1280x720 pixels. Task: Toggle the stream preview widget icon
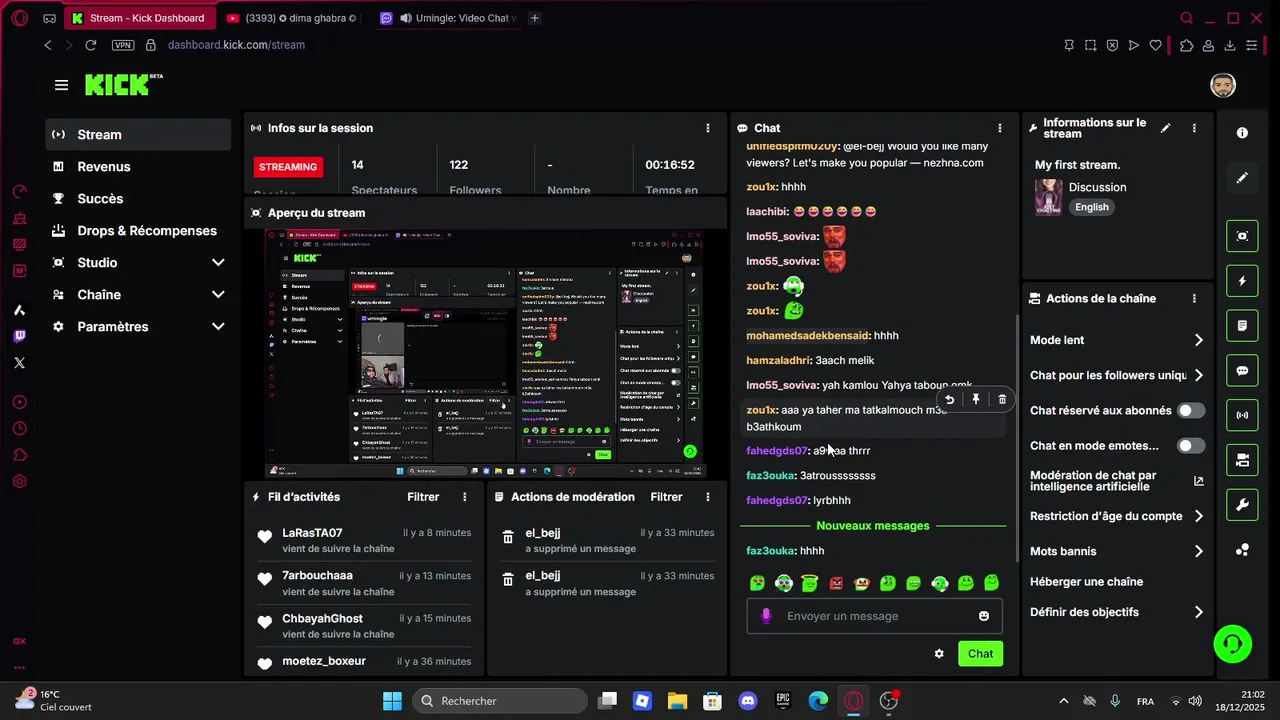(x=1242, y=236)
